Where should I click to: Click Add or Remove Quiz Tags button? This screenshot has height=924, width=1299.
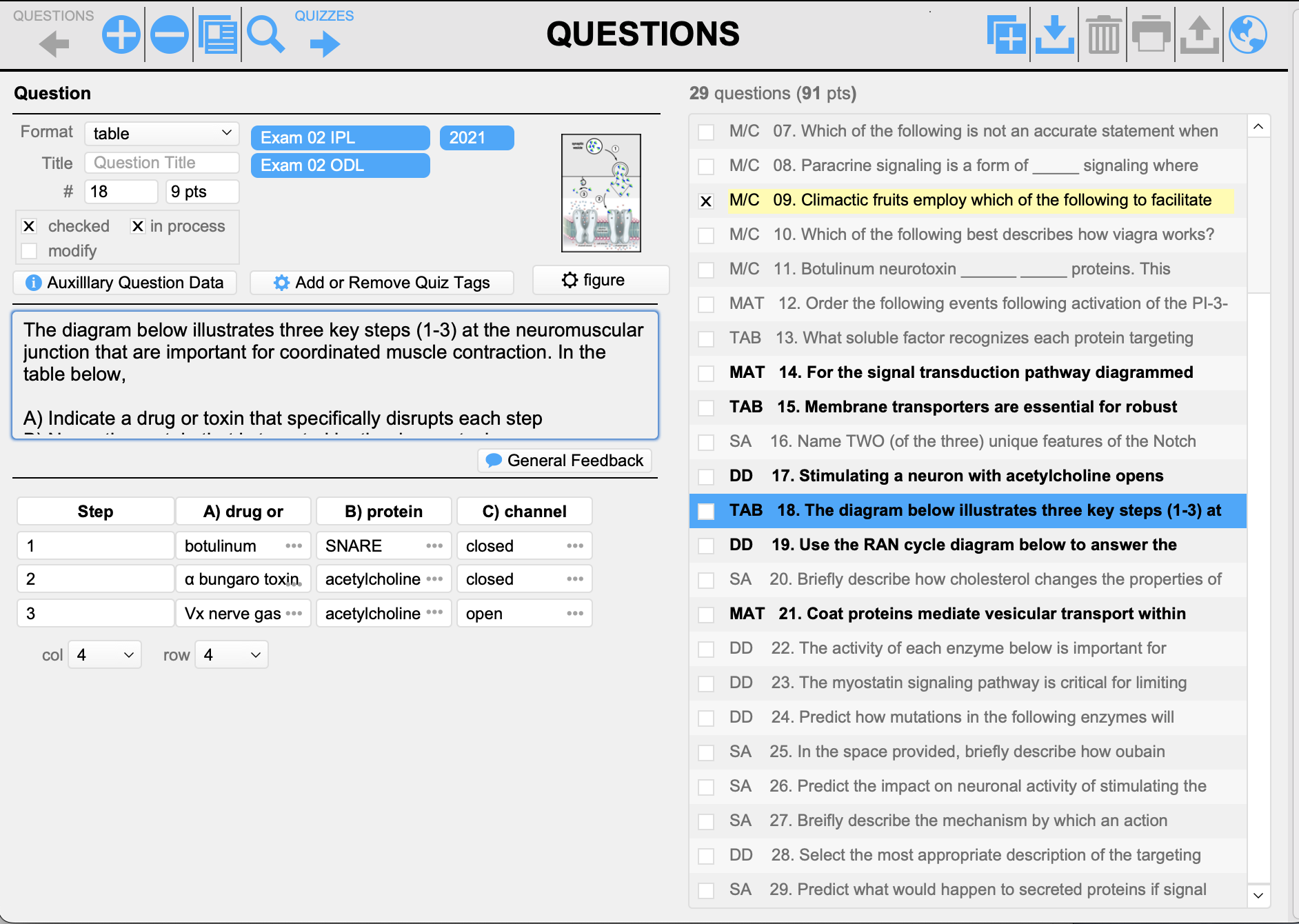coord(382,283)
